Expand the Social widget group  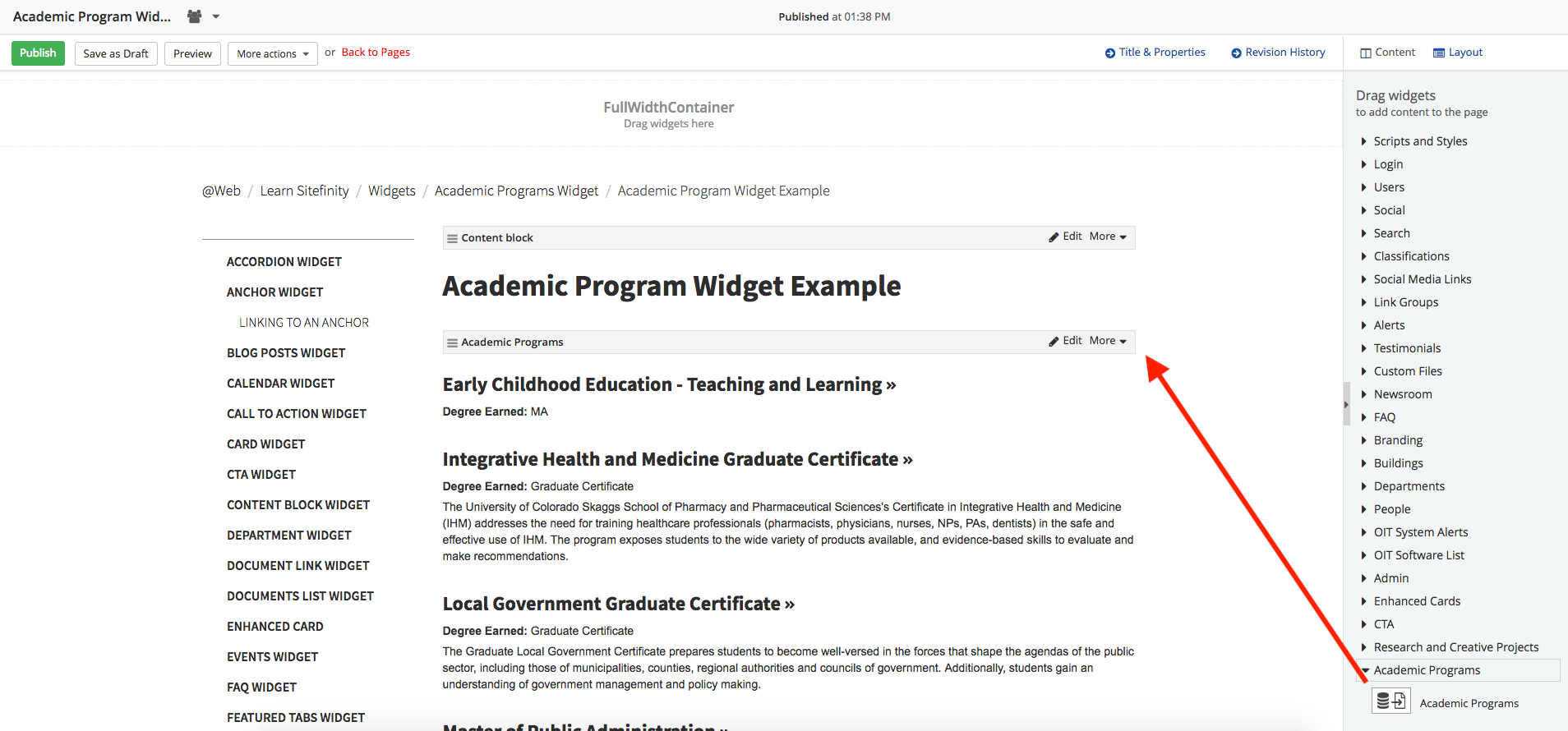[1389, 210]
